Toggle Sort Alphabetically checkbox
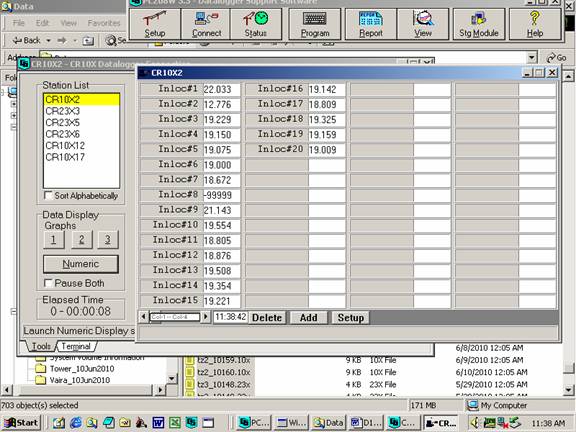 tap(48, 195)
